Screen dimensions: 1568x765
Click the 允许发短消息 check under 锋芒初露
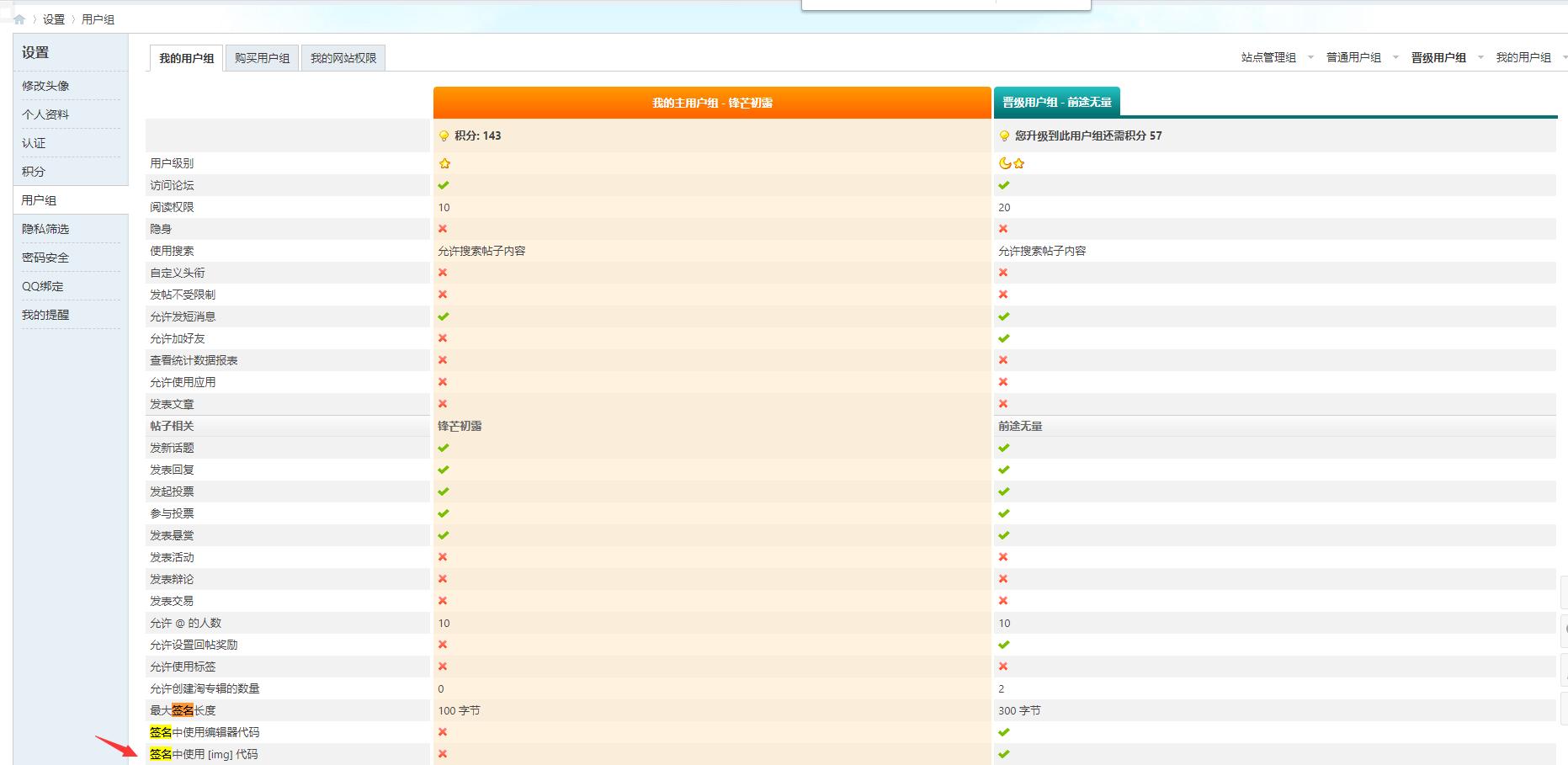tap(444, 316)
